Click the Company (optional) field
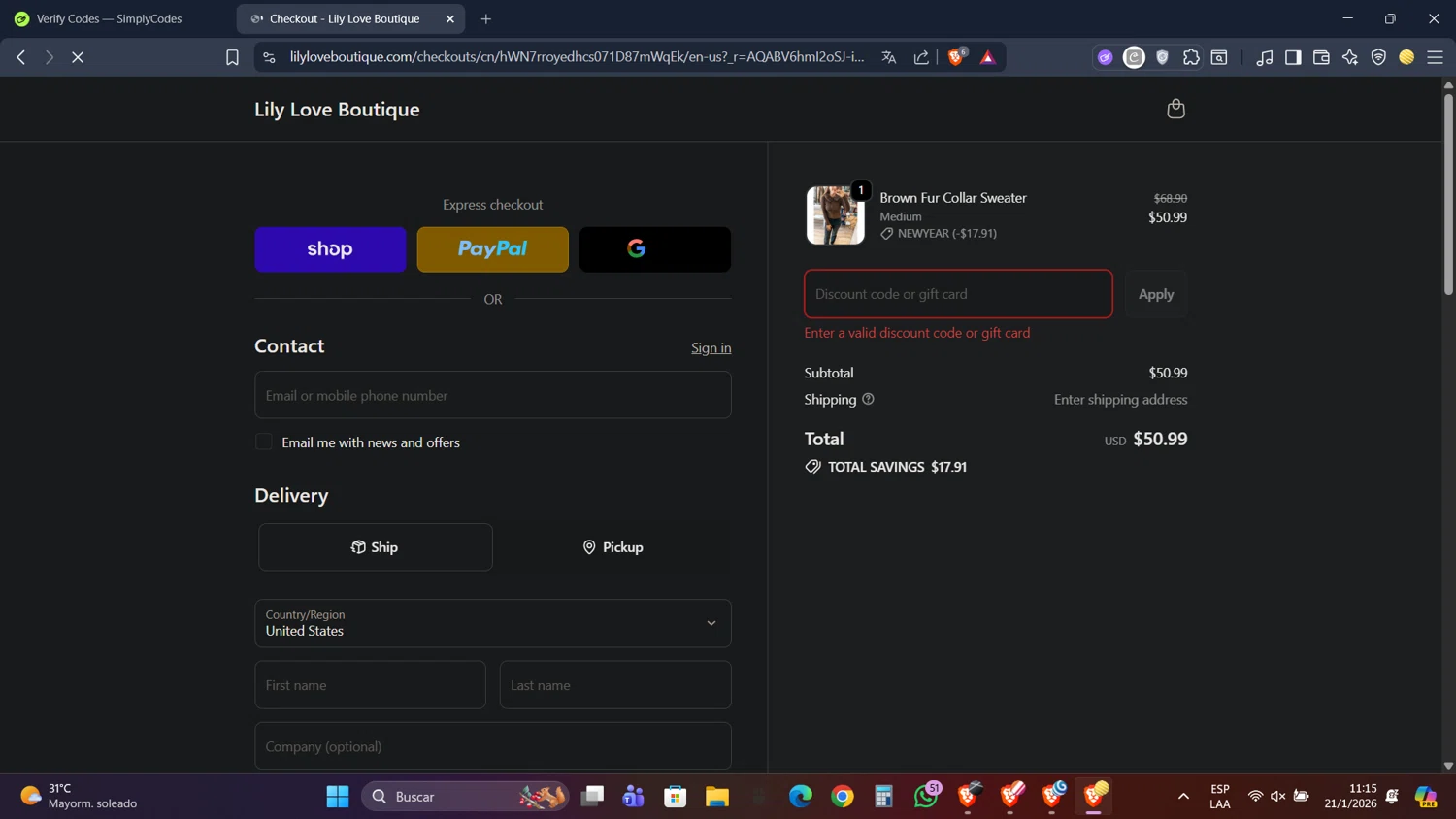The height and width of the screenshot is (819, 1456). [x=493, y=746]
